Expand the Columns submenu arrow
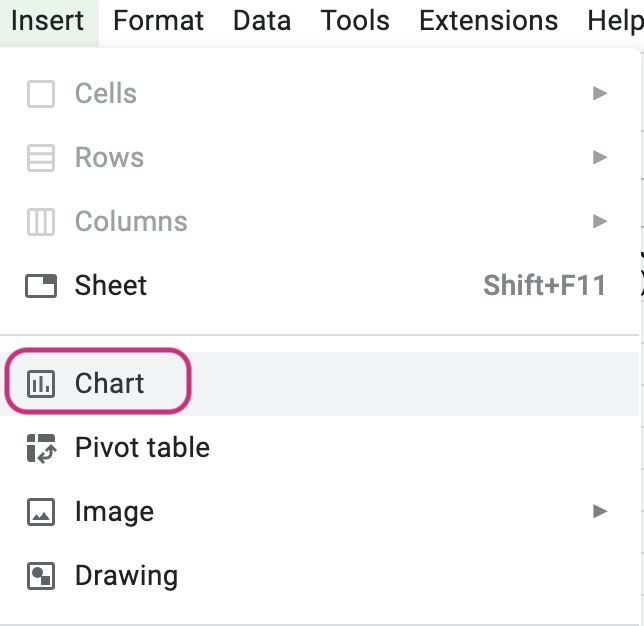The height and width of the screenshot is (626, 644). tap(600, 221)
